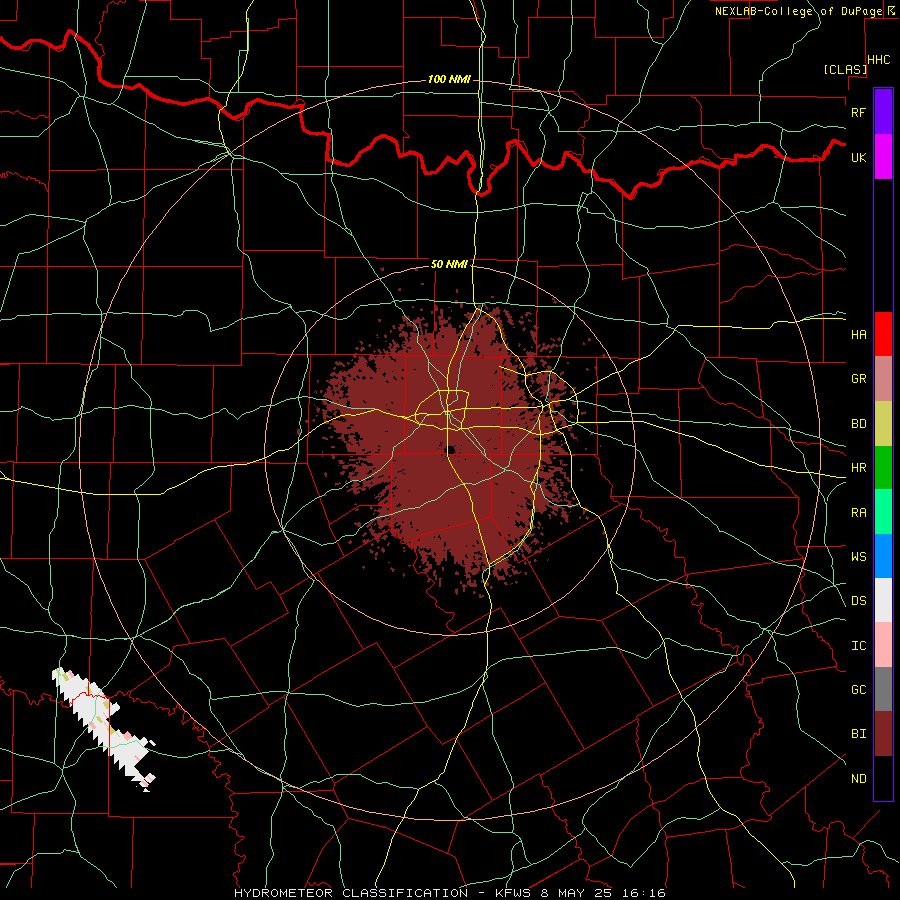Screen dimensions: 900x900
Task: Click the RF purple legend swatch
Action: tap(883, 112)
